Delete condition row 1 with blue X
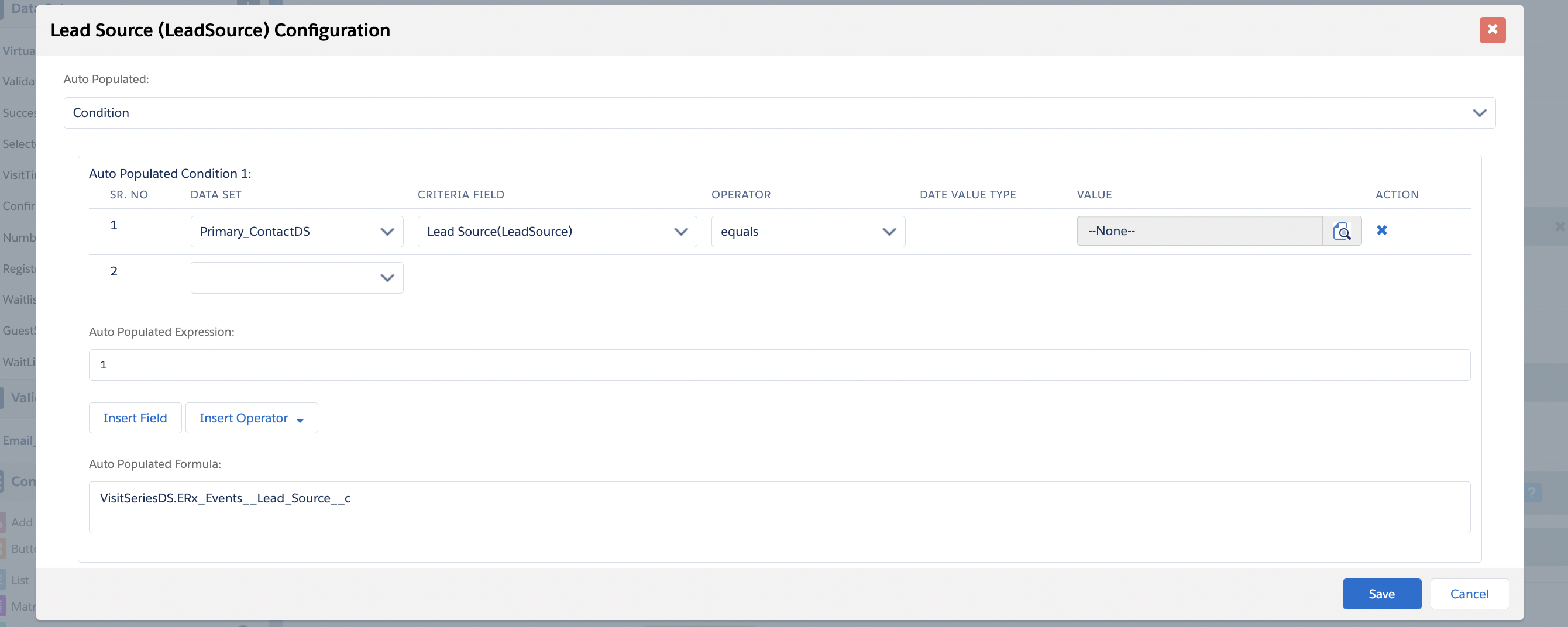Screen dimensions: 1568x627 click(x=1382, y=230)
